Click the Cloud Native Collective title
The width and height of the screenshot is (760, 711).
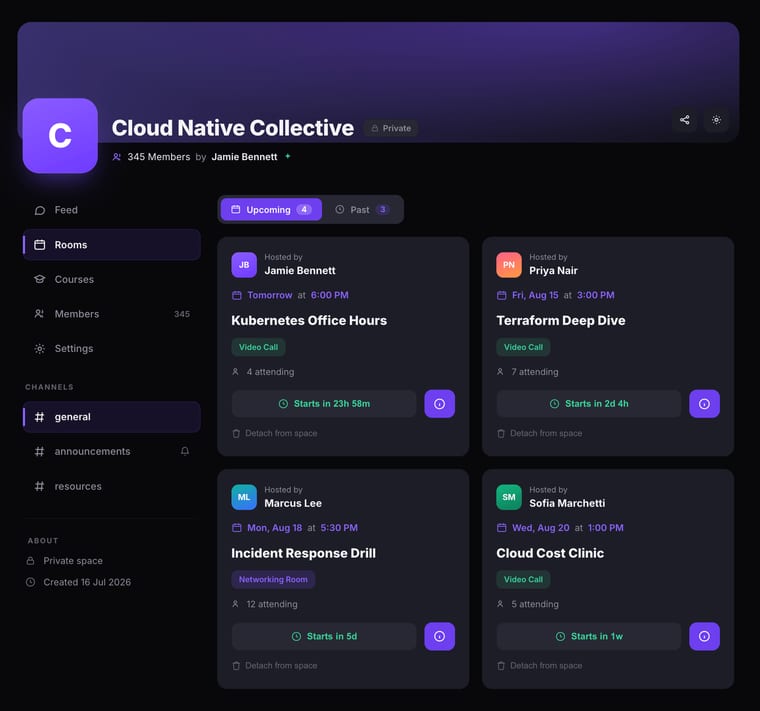[x=233, y=128]
